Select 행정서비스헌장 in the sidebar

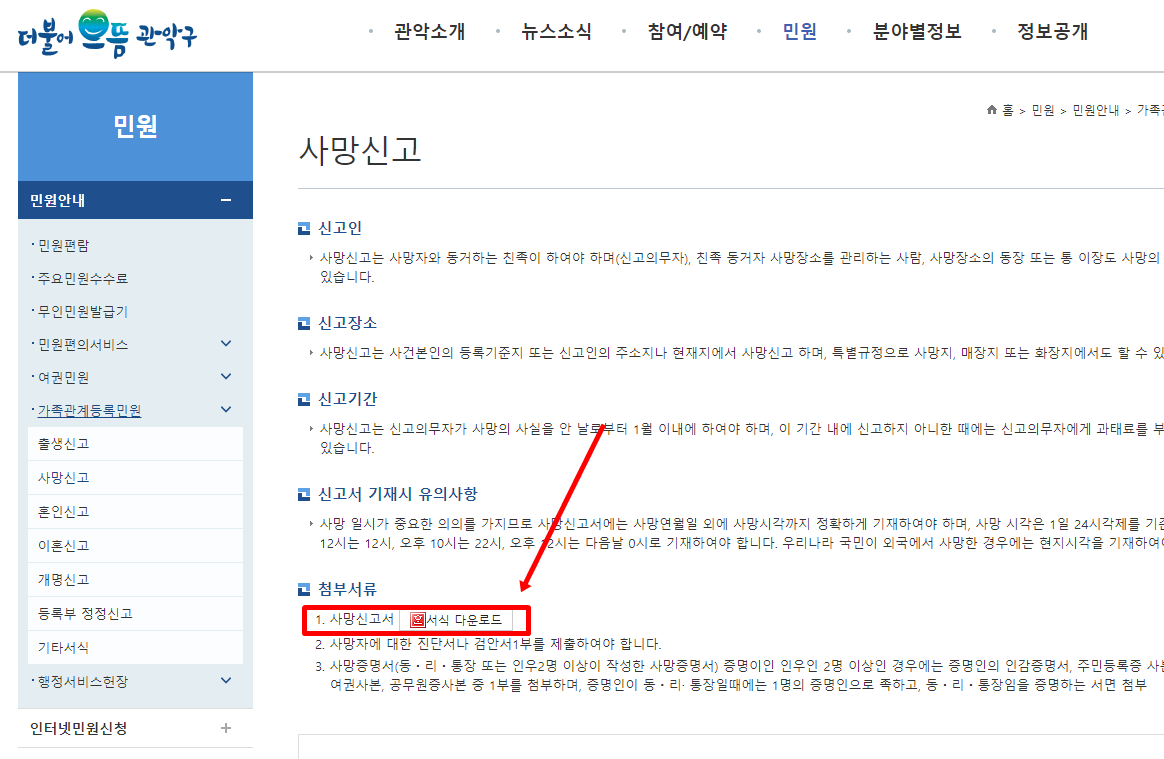(x=82, y=681)
